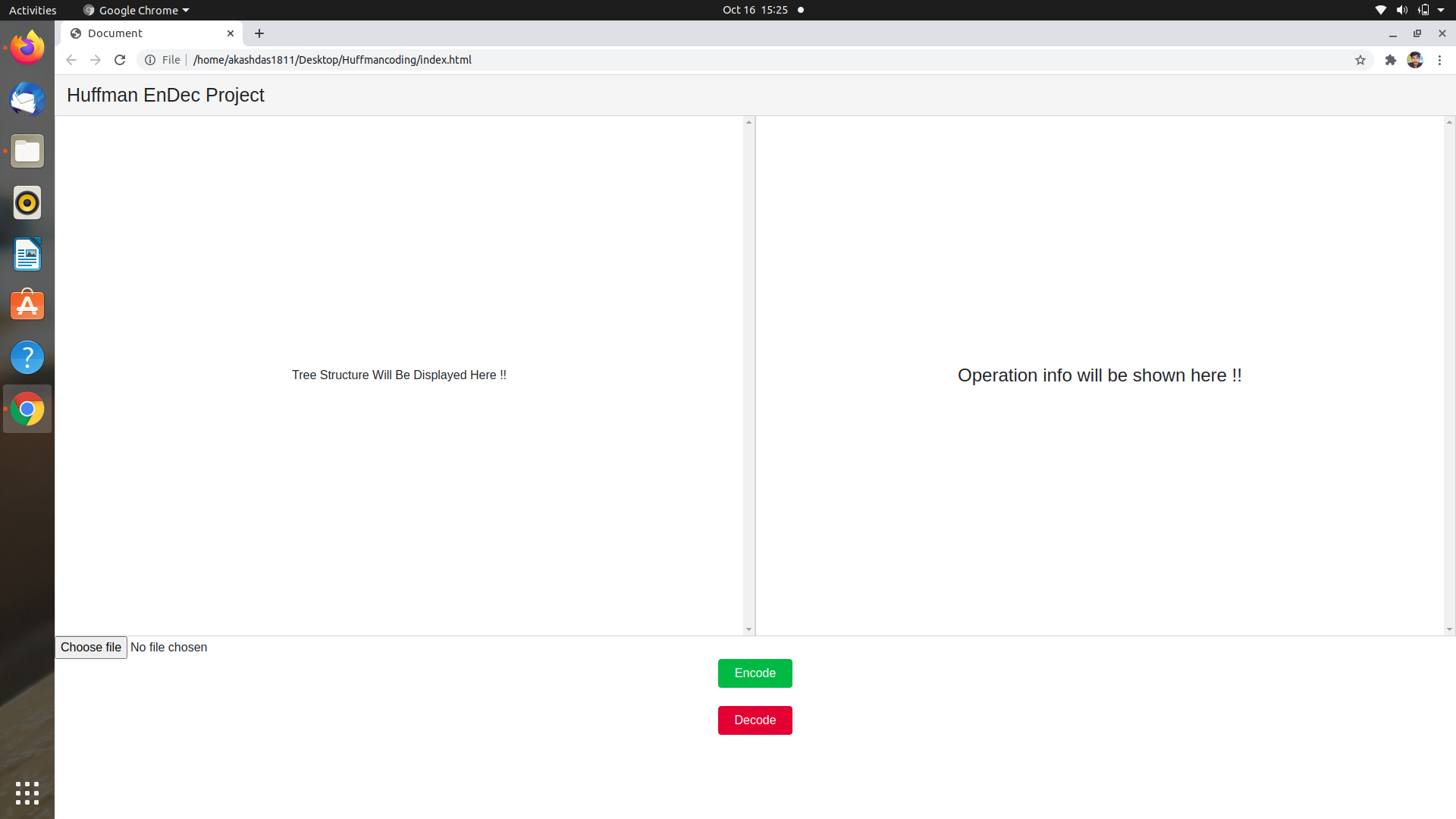Open the Chrome extensions puzzle icon
The image size is (1456, 819).
[1391, 60]
